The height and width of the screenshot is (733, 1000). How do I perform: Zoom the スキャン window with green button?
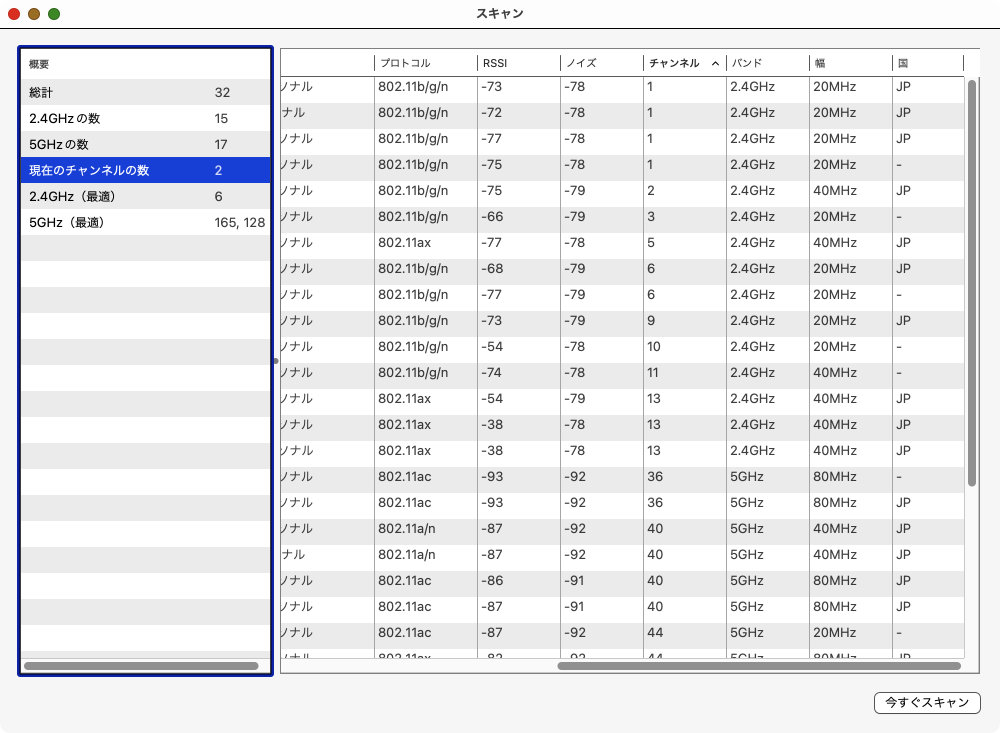point(54,14)
